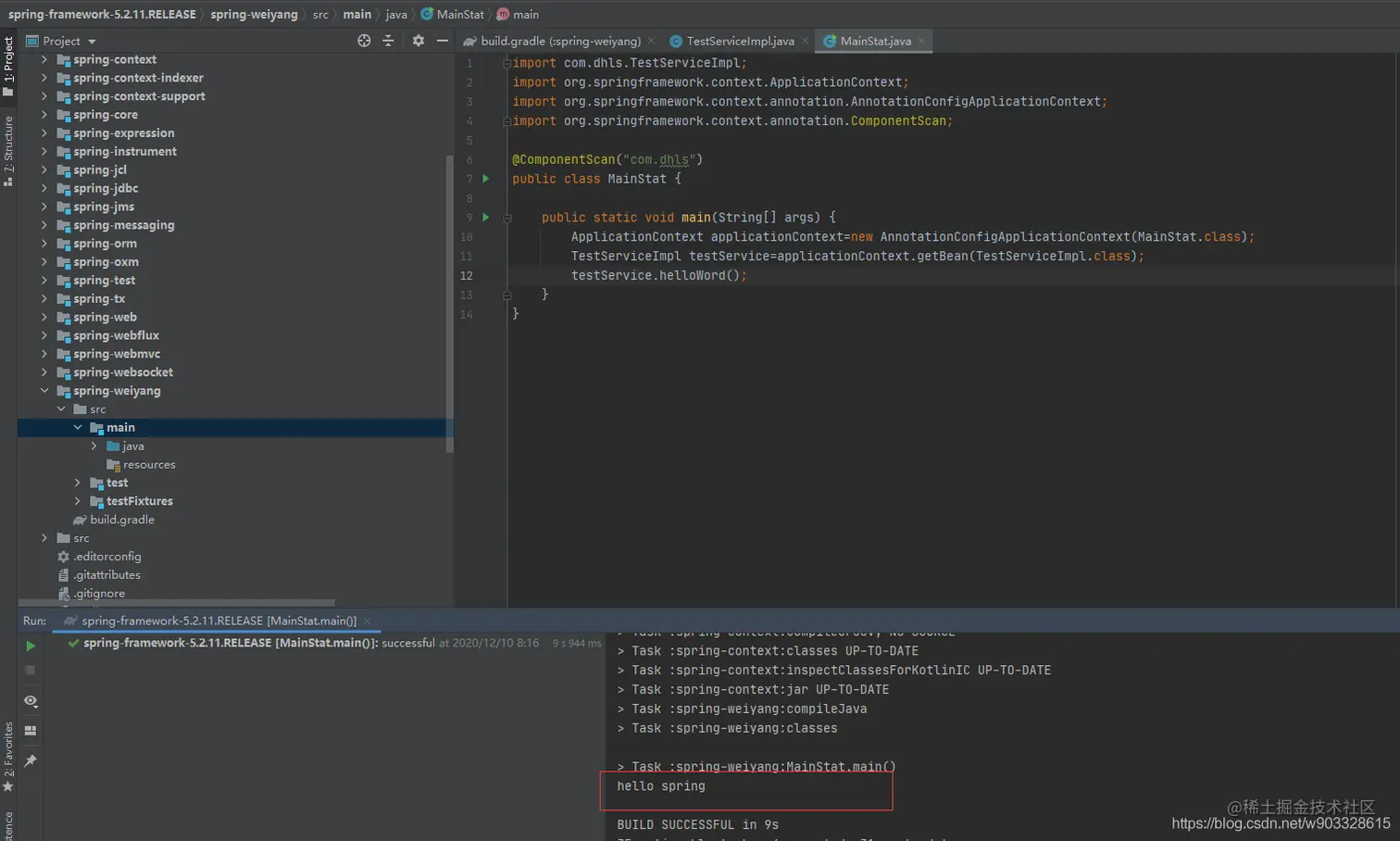Expand the spring-context module
This screenshot has width=1400, height=841.
coord(44,59)
